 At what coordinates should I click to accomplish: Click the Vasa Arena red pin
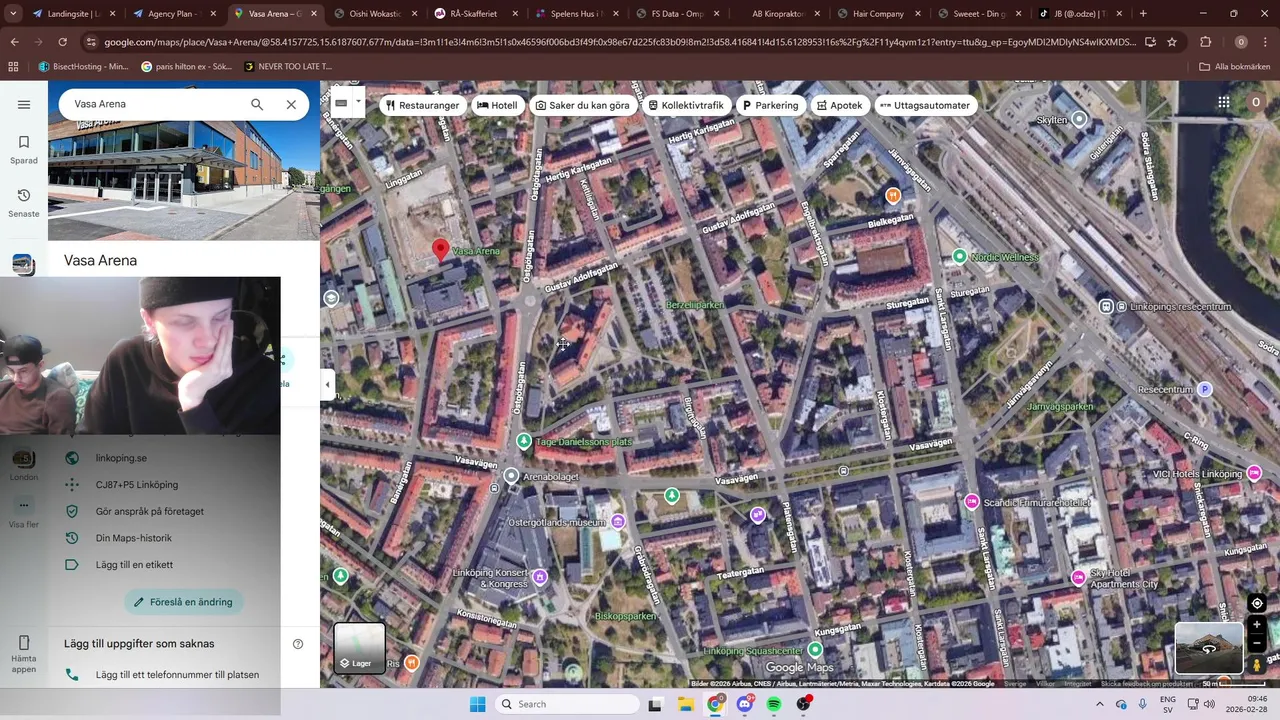pos(440,250)
